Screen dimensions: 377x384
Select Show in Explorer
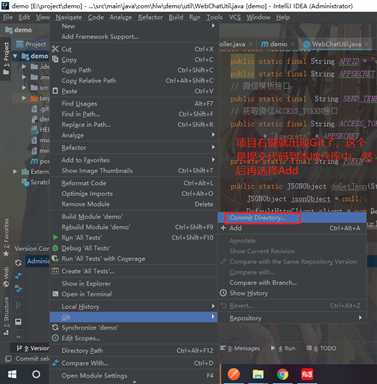133,284
